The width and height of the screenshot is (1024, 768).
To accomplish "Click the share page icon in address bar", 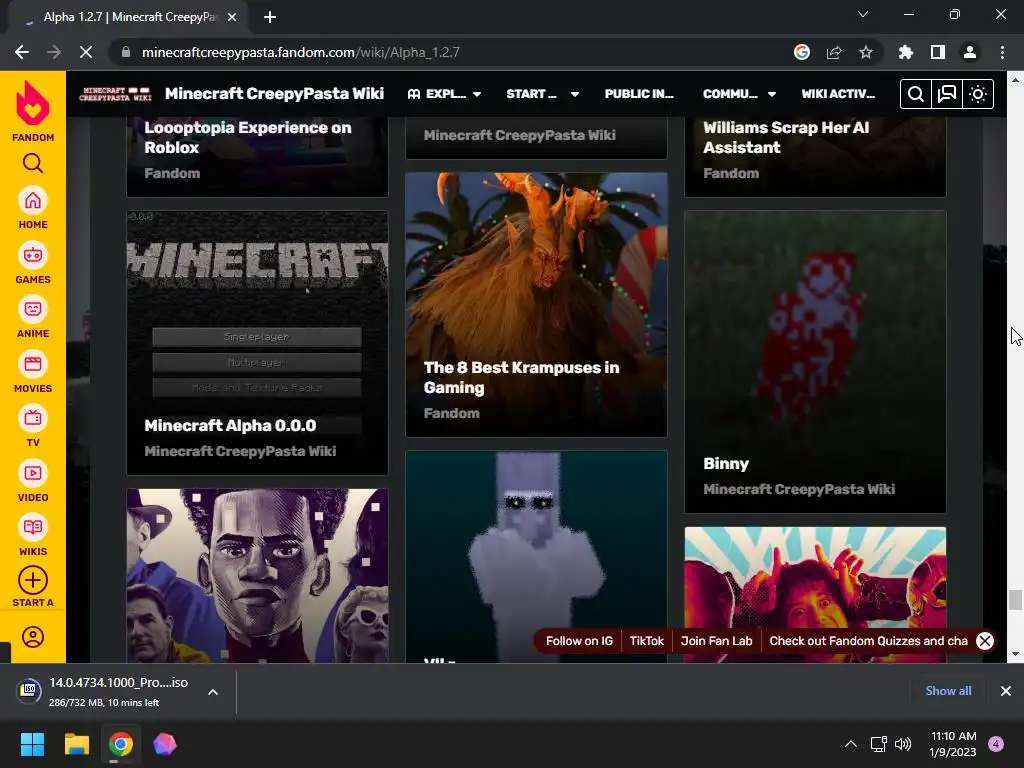I will tap(834, 52).
